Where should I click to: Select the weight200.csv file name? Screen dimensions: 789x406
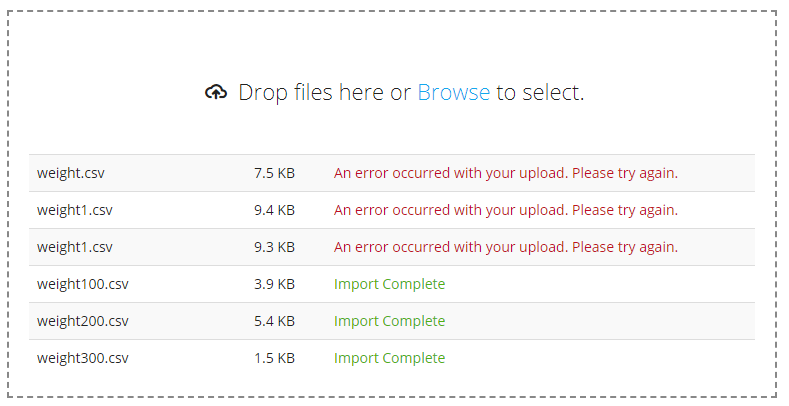pos(83,321)
